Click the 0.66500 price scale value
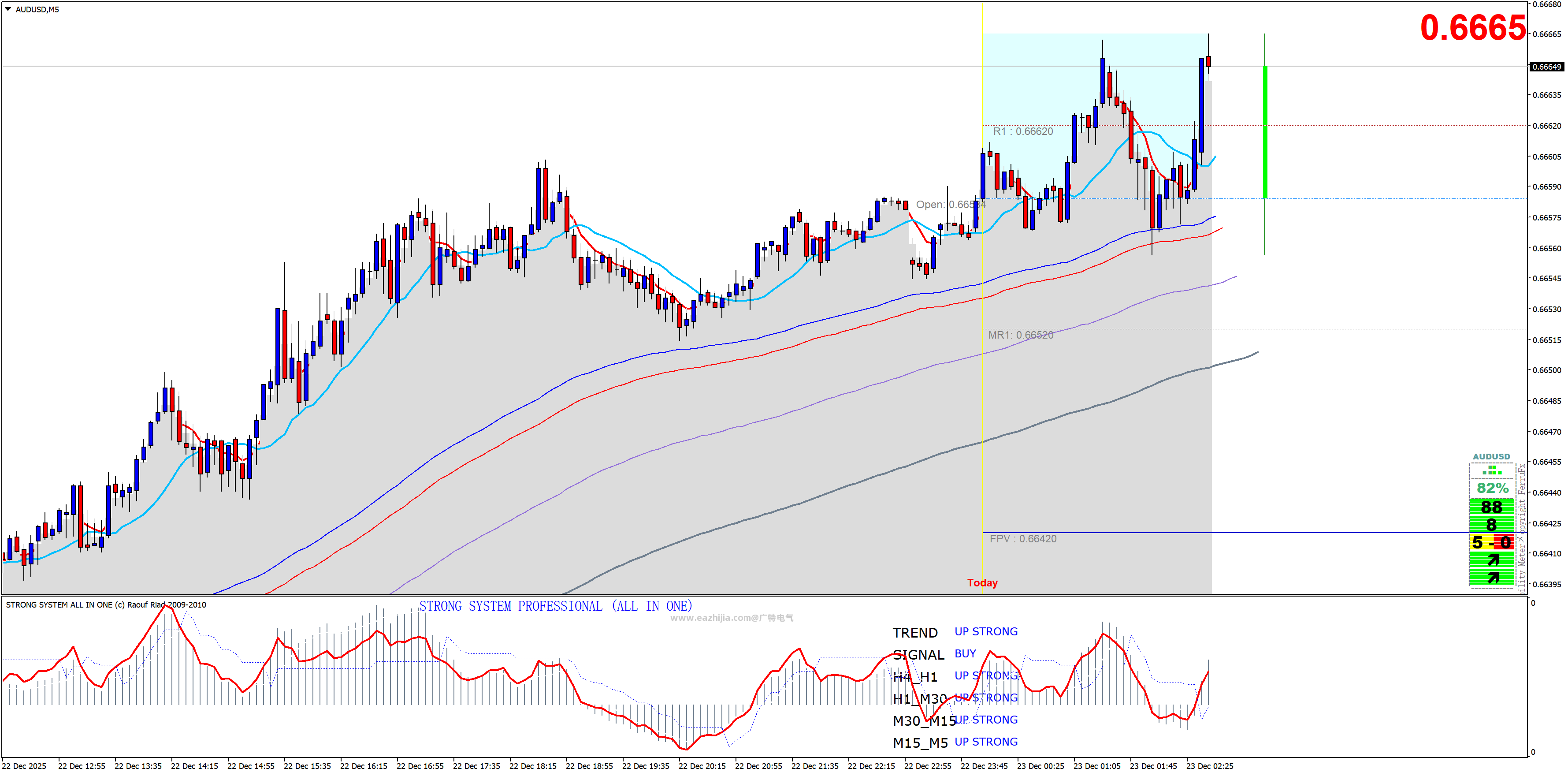 1547,370
